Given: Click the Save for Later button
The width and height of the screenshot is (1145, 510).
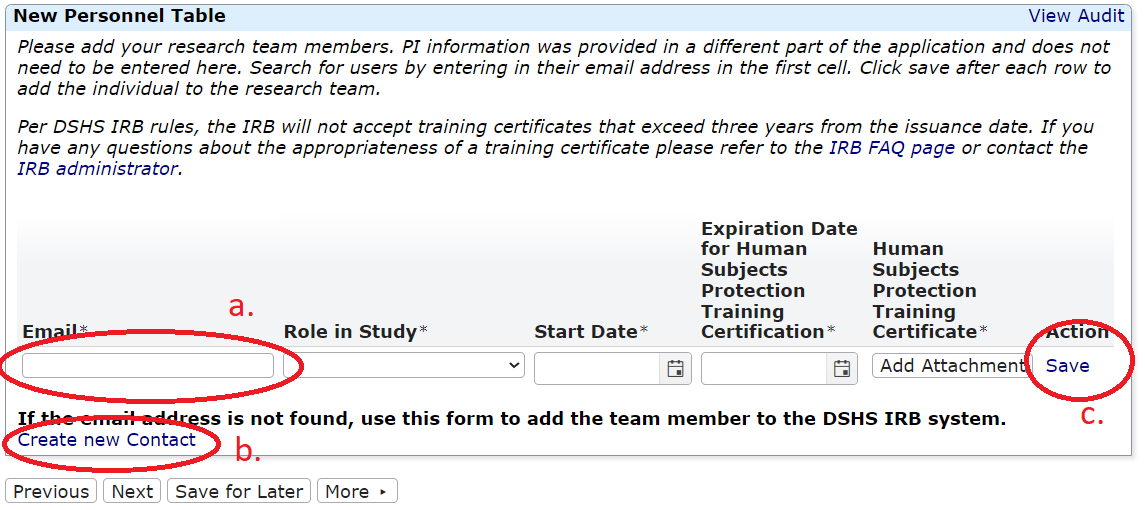Looking at the screenshot, I should [x=239, y=491].
